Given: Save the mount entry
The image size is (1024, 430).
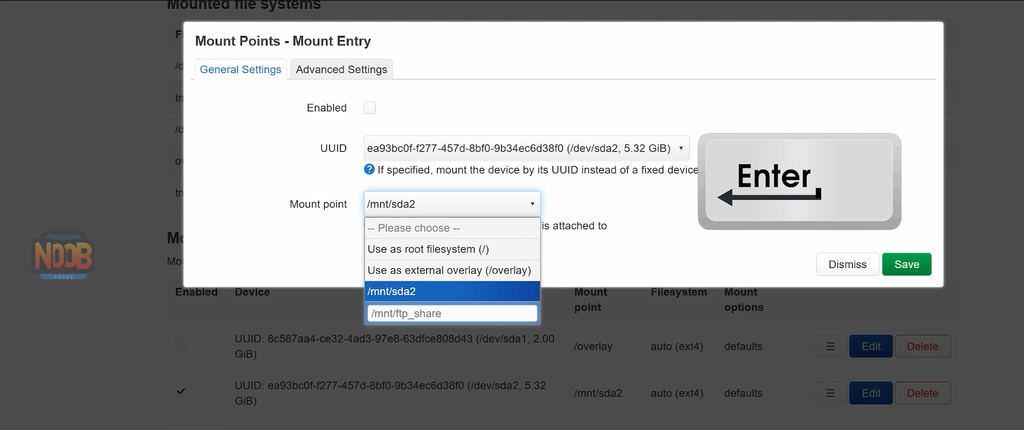Looking at the screenshot, I should pos(906,264).
